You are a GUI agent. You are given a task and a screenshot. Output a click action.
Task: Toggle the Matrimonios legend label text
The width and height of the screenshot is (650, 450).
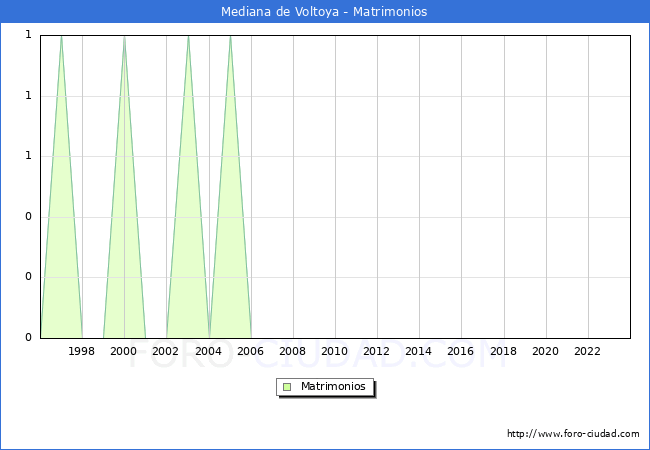[x=333, y=386]
